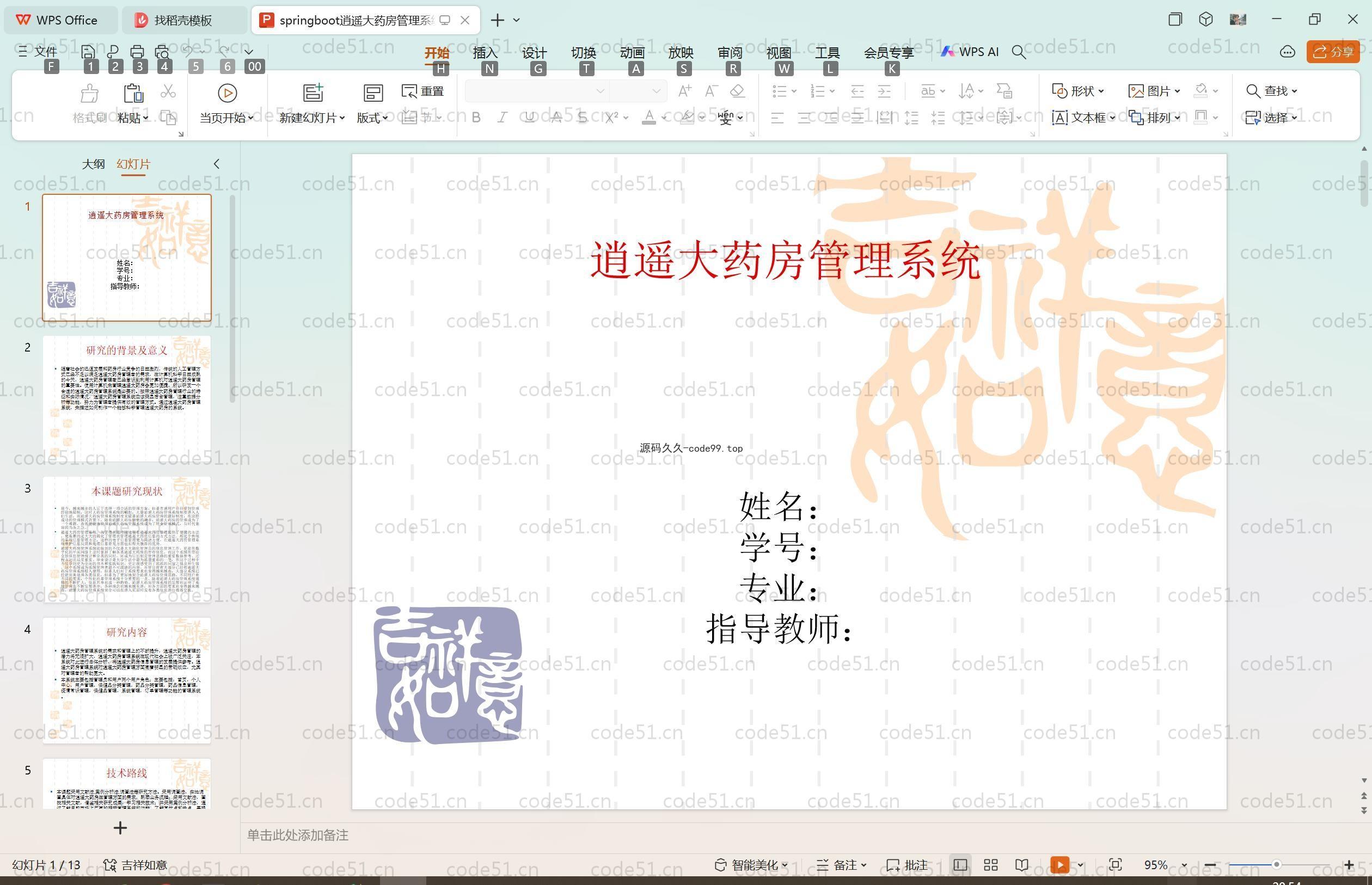Image resolution: width=1372 pixels, height=885 pixels.
Task: Open font color dropdown arrow
Action: click(664, 118)
